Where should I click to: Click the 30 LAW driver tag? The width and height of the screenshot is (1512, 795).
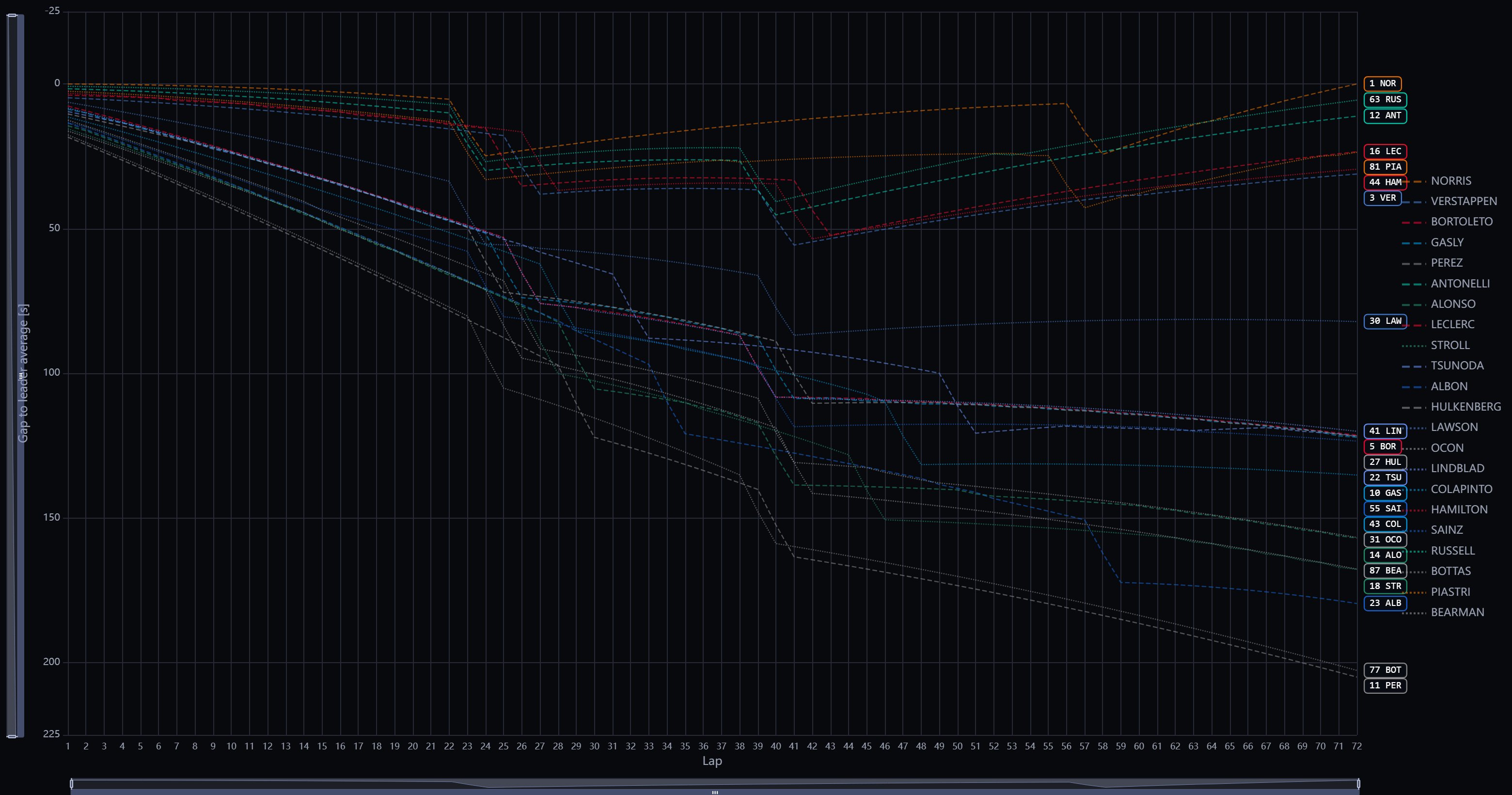coord(1385,321)
